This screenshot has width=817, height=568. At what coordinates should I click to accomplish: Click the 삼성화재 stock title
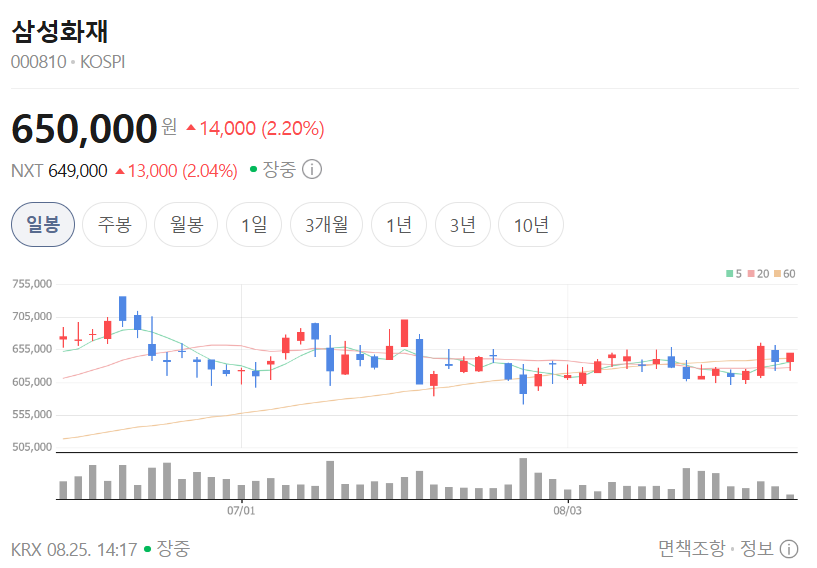click(60, 31)
